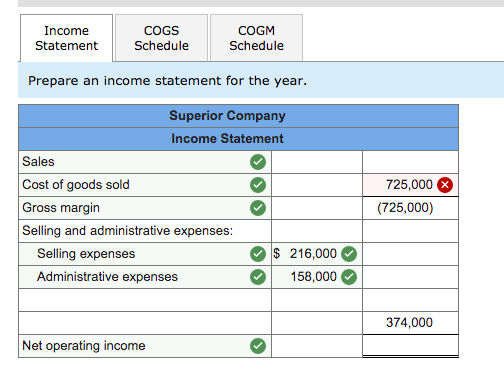Select the Gross margin label cell
This screenshot has height=365, width=504.
point(145,208)
